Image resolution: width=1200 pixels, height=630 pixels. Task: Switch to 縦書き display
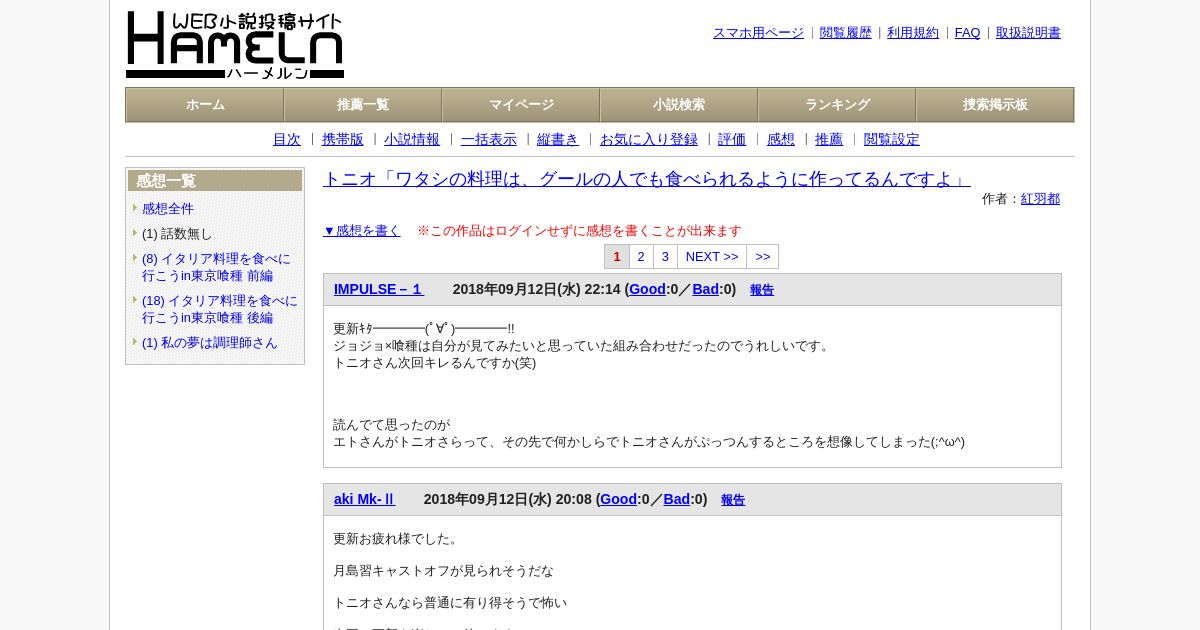pyautogui.click(x=558, y=140)
